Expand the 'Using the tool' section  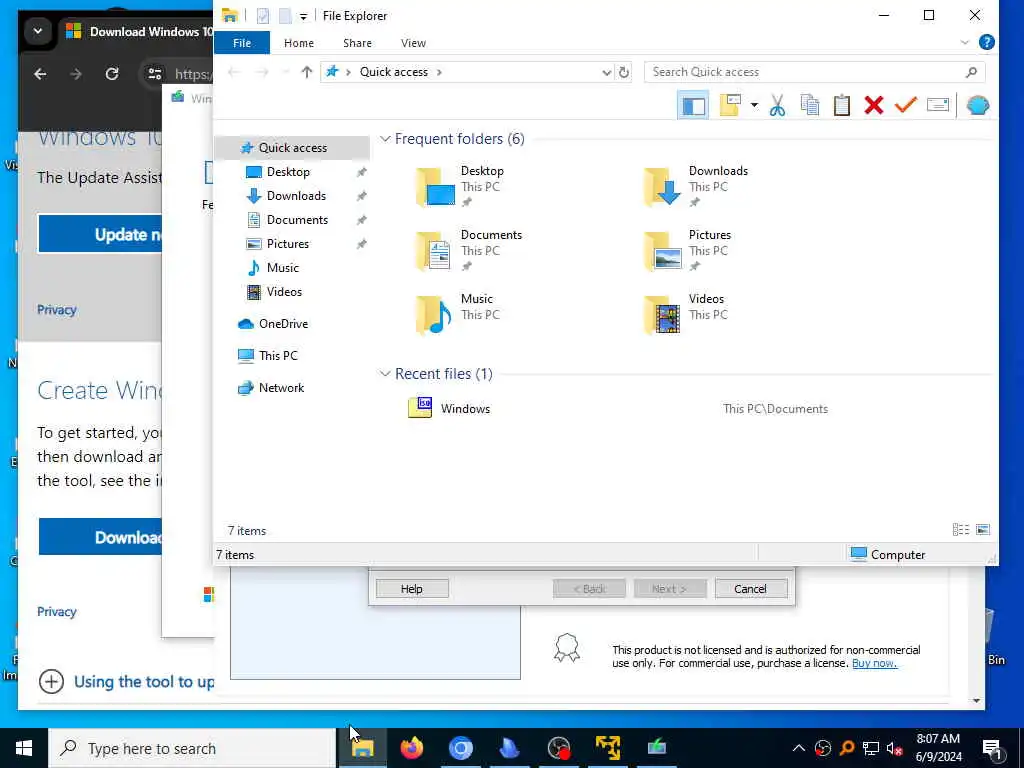(x=51, y=682)
